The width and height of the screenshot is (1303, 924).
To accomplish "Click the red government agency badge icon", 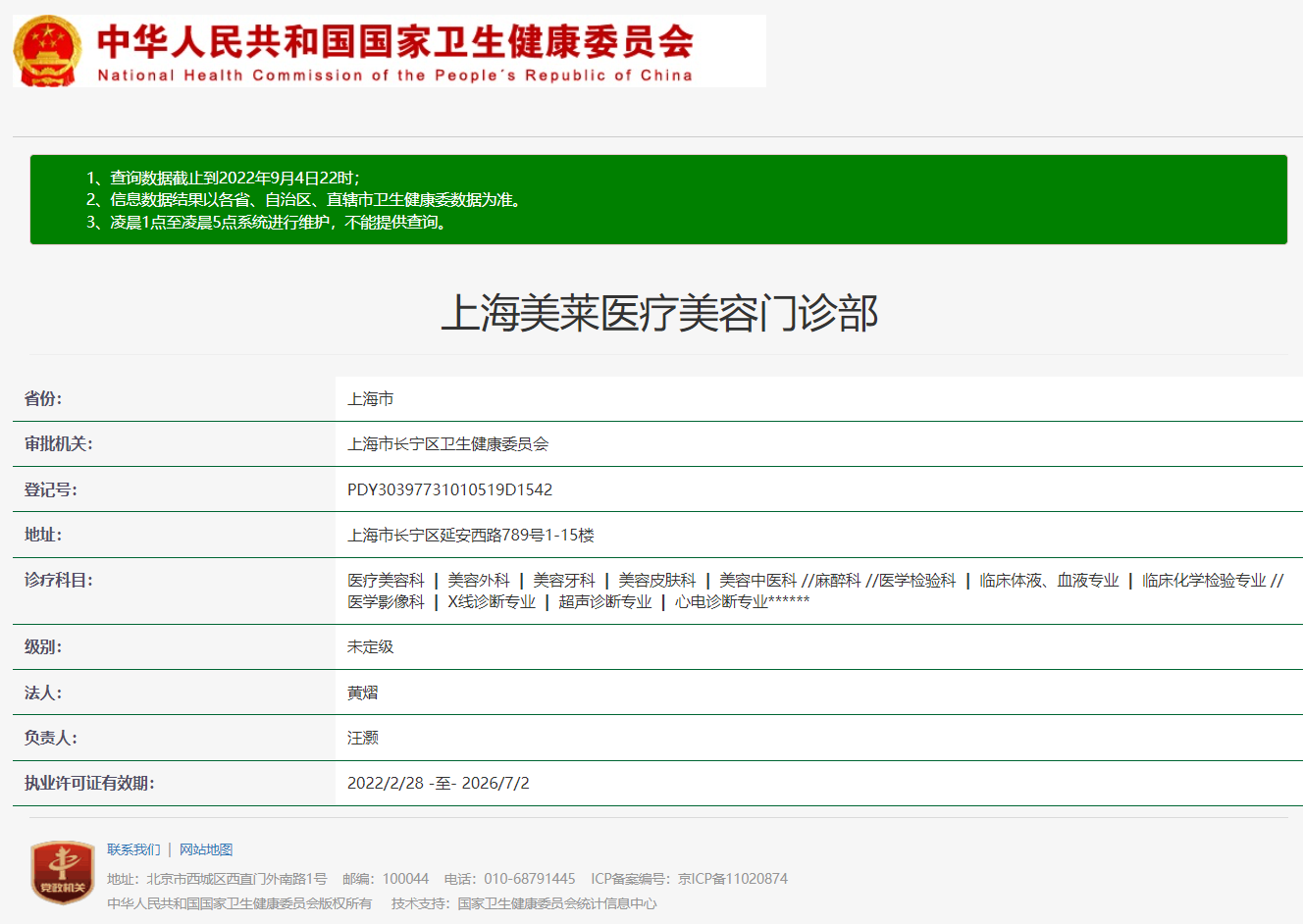I will (63, 872).
